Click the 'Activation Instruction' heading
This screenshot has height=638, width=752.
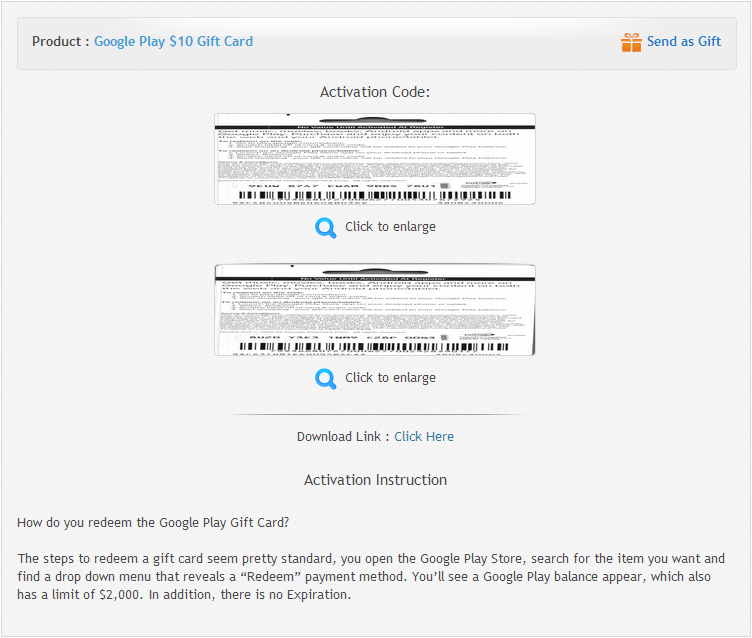[x=376, y=480]
